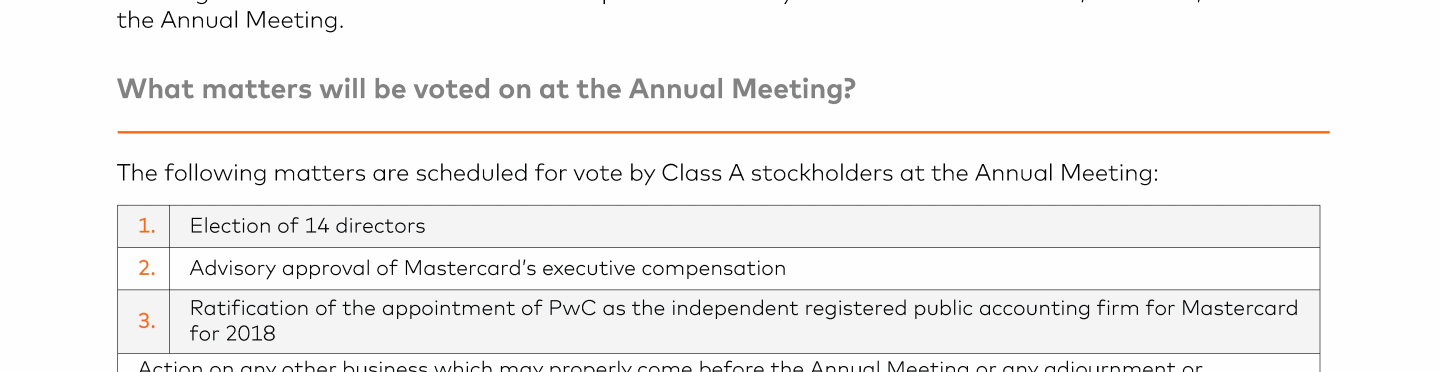
Task: Select the orange number 2 cell
Action: tap(144, 269)
